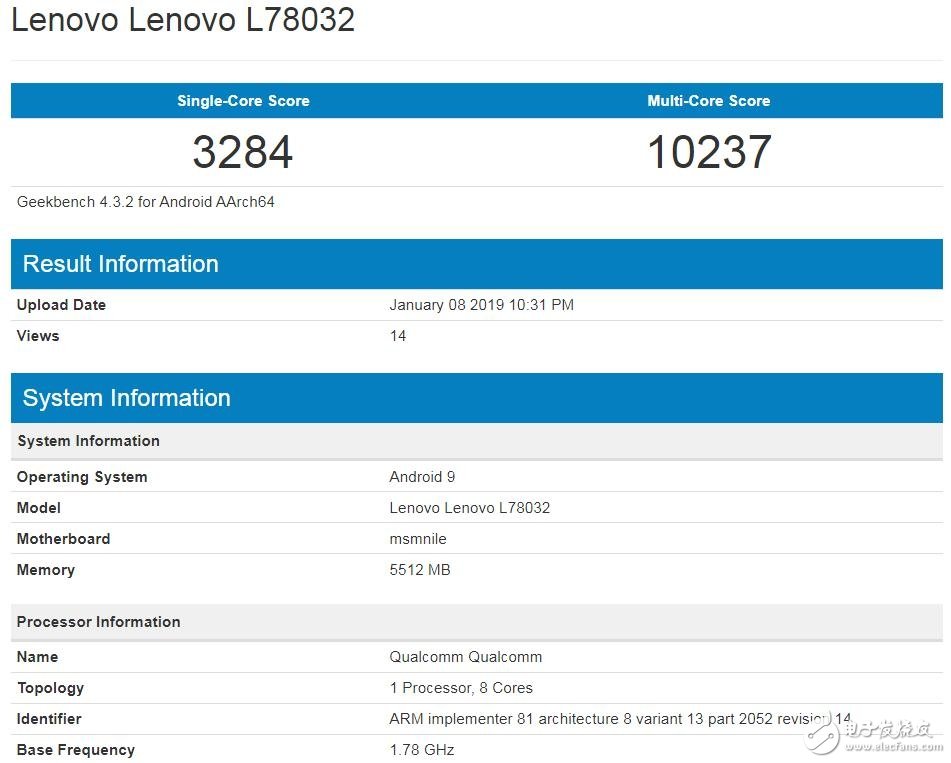Click the page title heading at top
This screenshot has width=951, height=763.
coord(183,20)
